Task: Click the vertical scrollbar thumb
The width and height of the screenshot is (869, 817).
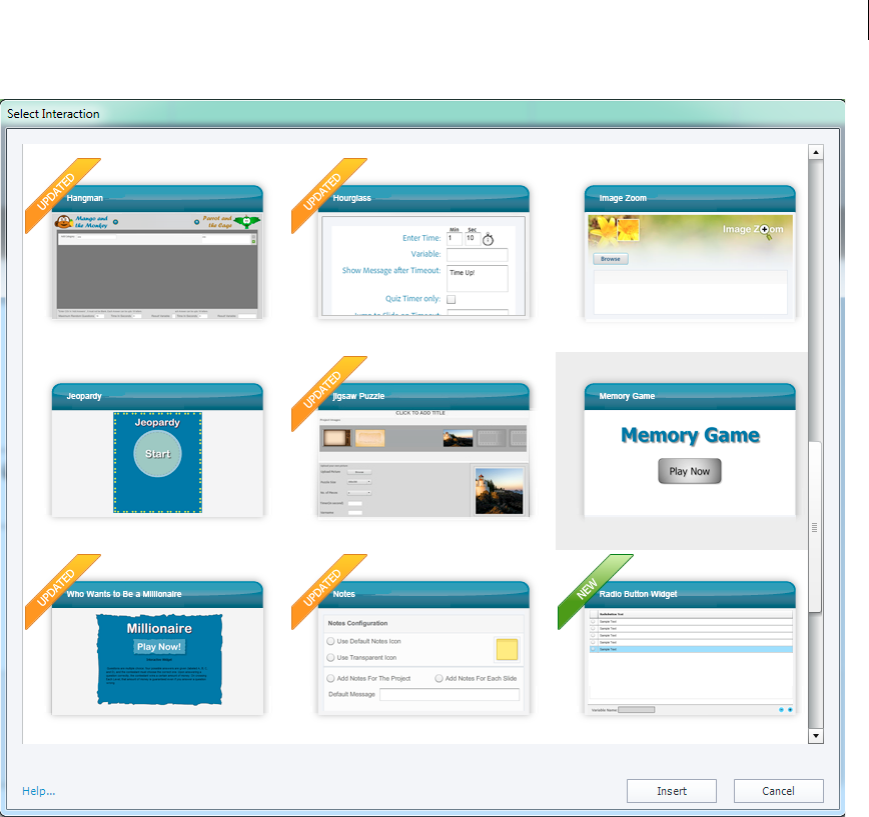Action: 815,527
